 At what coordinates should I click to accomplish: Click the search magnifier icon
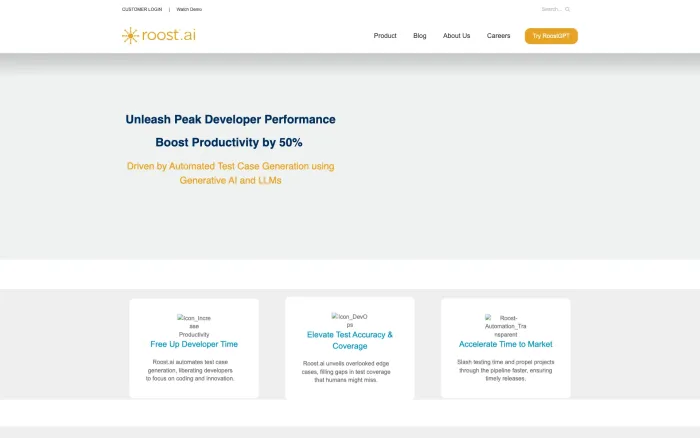pyautogui.click(x=567, y=9)
